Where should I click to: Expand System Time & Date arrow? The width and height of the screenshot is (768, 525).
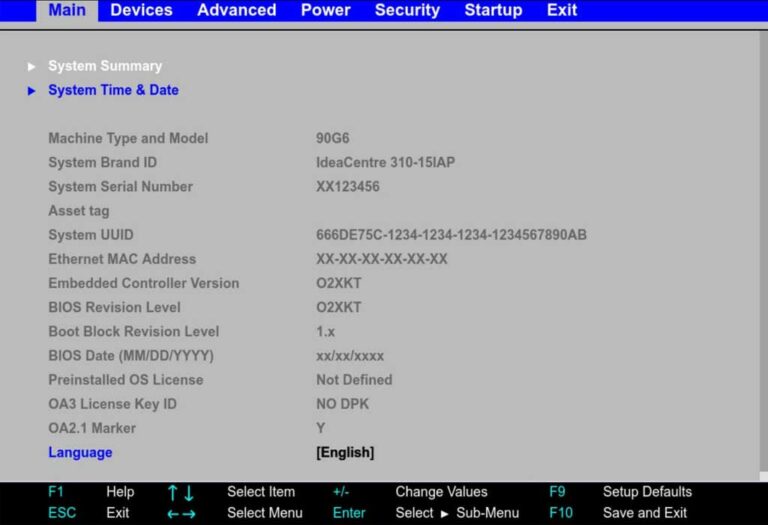(32, 91)
